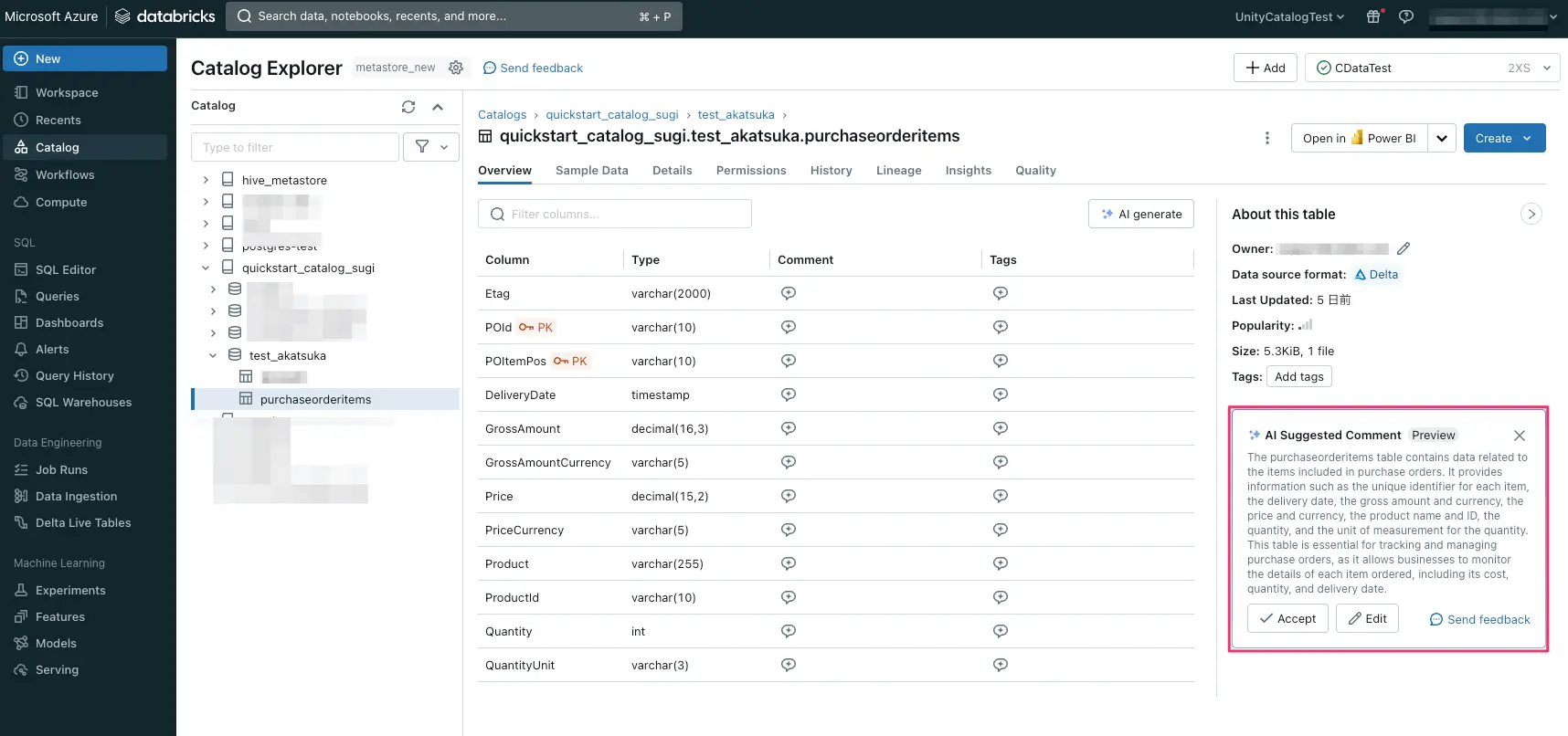
Task: Open UnityCatalogTest workspace dropdown
Action: tap(1289, 16)
